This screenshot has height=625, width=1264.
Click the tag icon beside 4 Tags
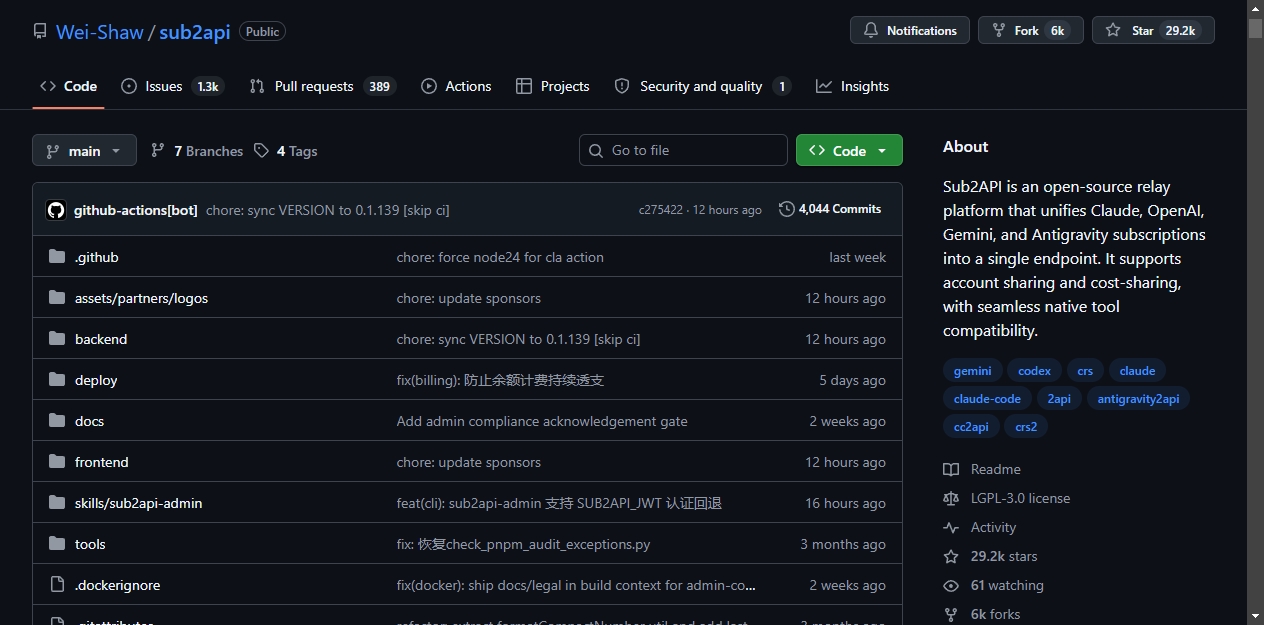261,150
